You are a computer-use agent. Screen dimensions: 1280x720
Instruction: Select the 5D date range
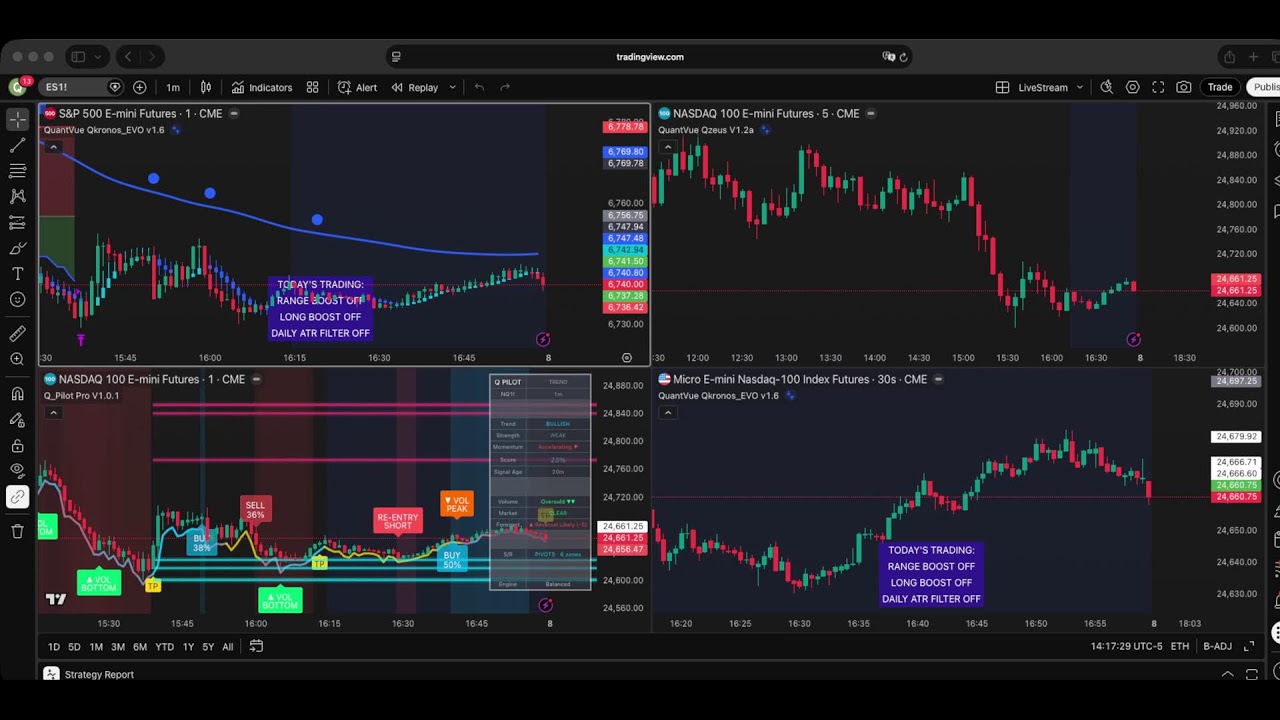pos(74,647)
